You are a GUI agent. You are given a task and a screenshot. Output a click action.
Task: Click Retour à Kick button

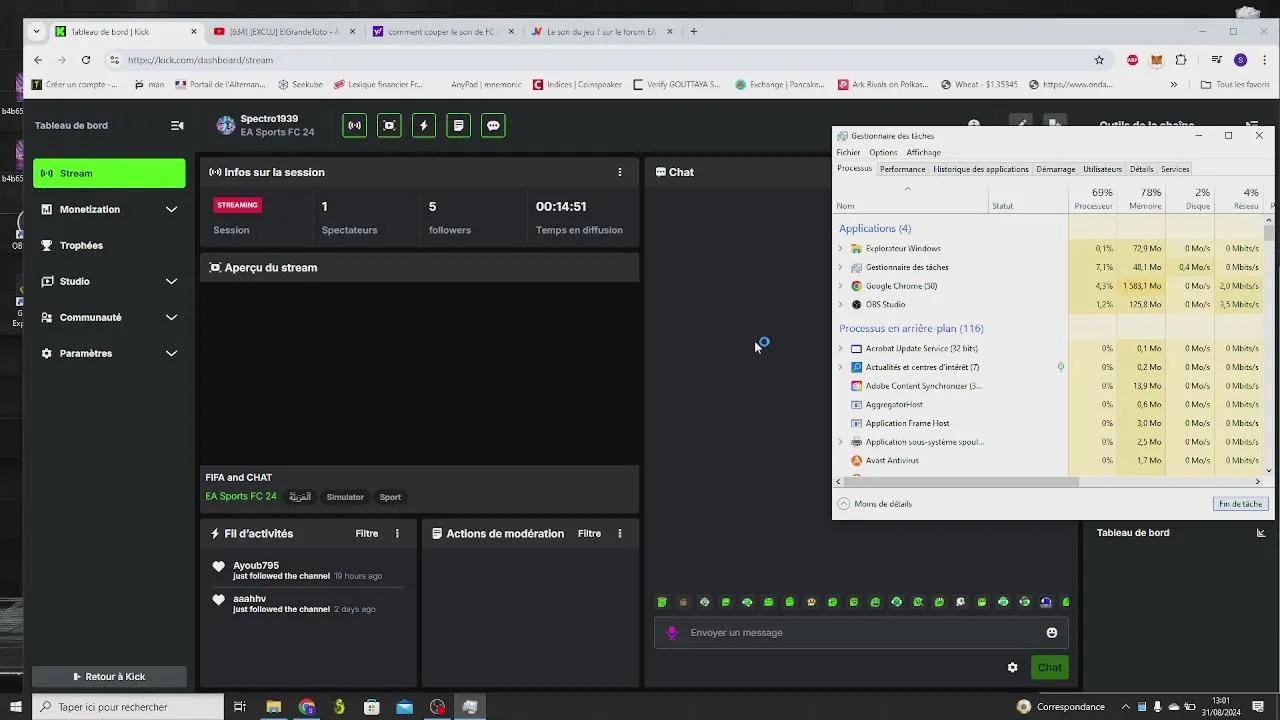[109, 677]
